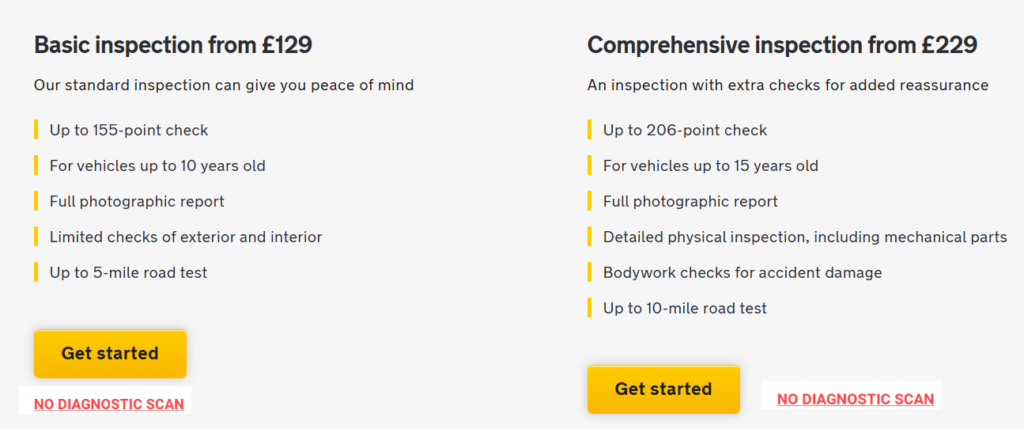Click Get started under Basic inspection
Image resolution: width=1024 pixels, height=429 pixels.
tap(110, 353)
